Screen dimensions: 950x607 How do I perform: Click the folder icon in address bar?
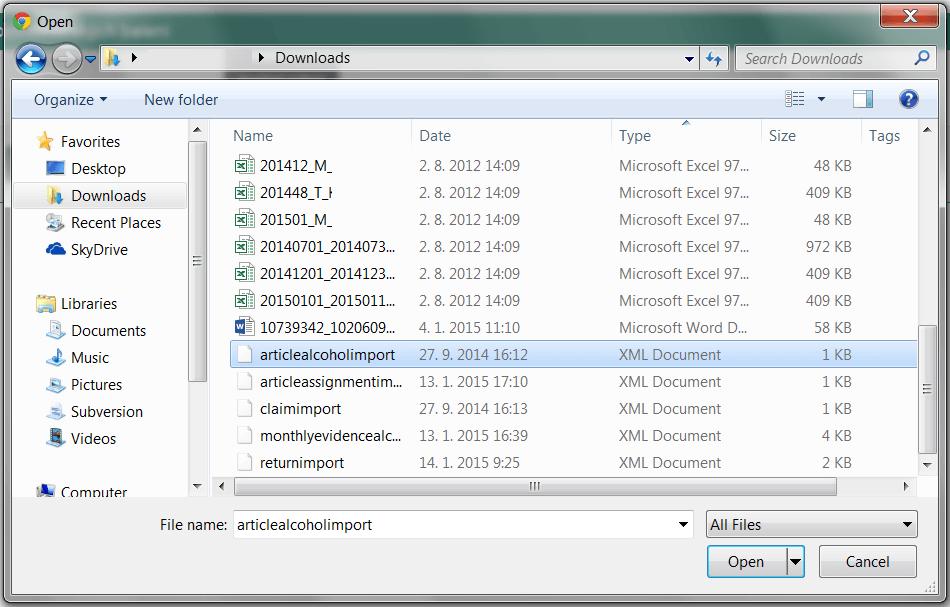click(x=113, y=58)
